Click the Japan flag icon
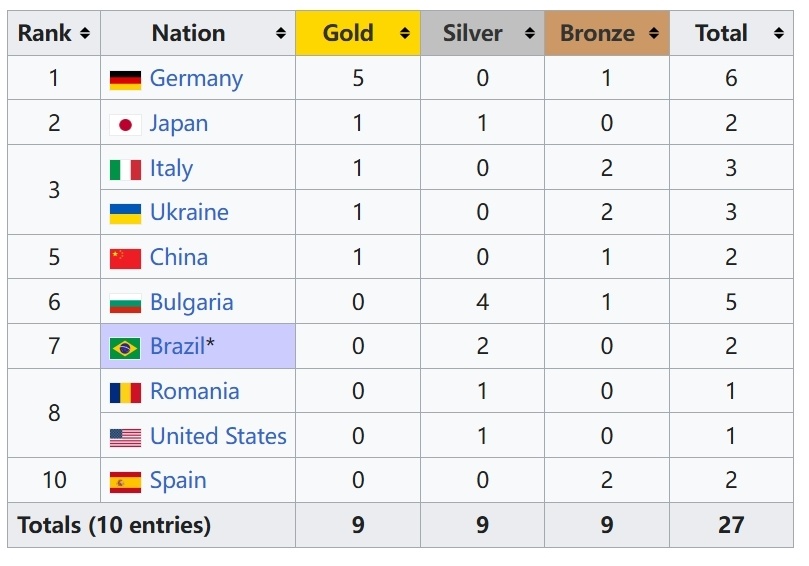This screenshot has height=566, width=809. (125, 124)
